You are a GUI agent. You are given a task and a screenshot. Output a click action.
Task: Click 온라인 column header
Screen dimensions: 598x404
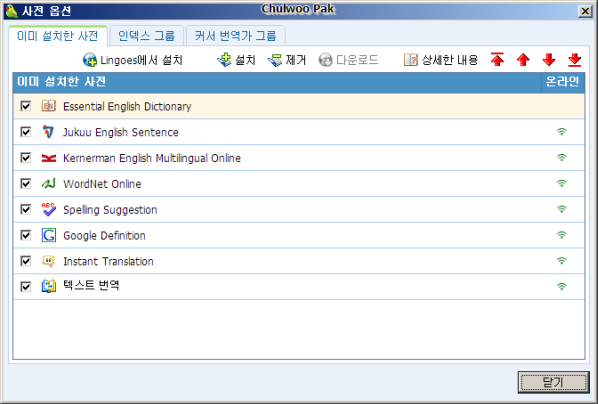(x=563, y=82)
